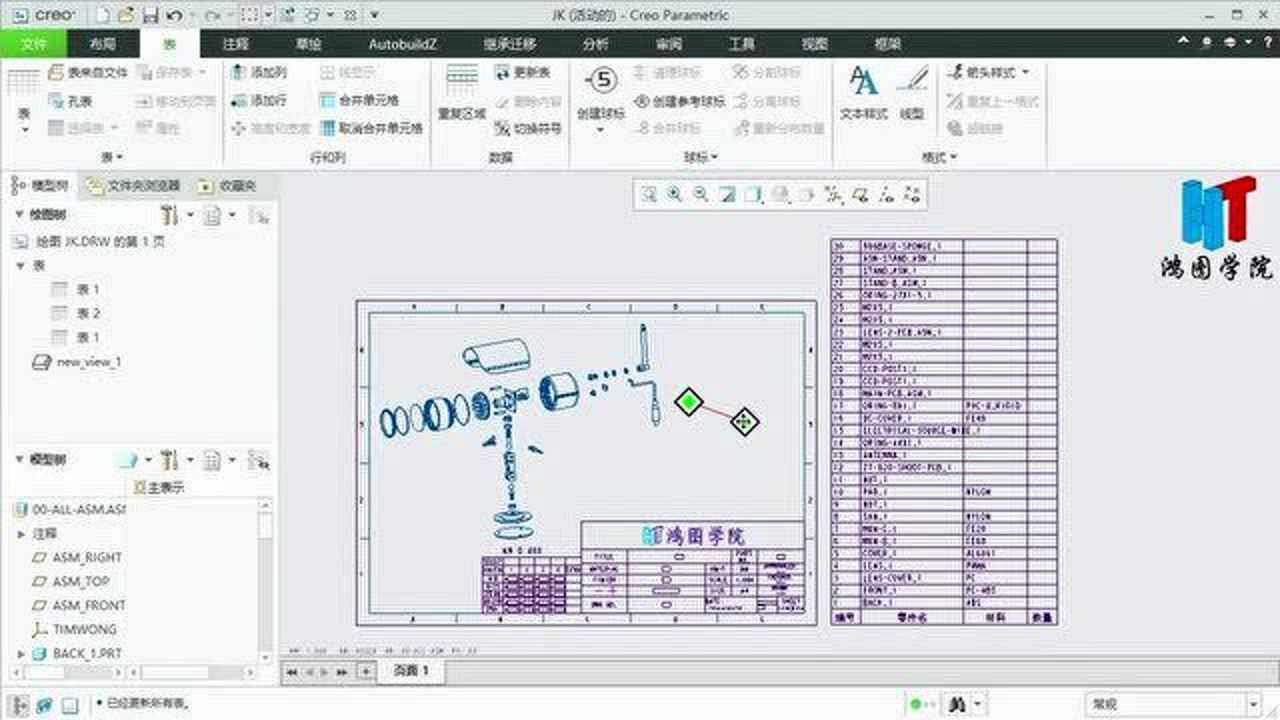Click the zoom in magnifier icon
The height and width of the screenshot is (720, 1280).
coord(675,195)
